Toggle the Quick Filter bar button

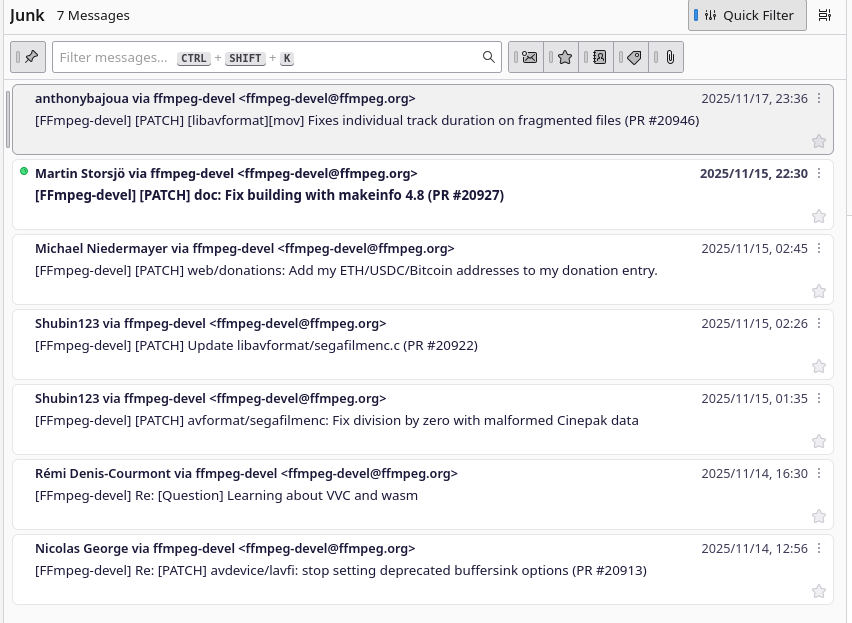click(x=747, y=16)
